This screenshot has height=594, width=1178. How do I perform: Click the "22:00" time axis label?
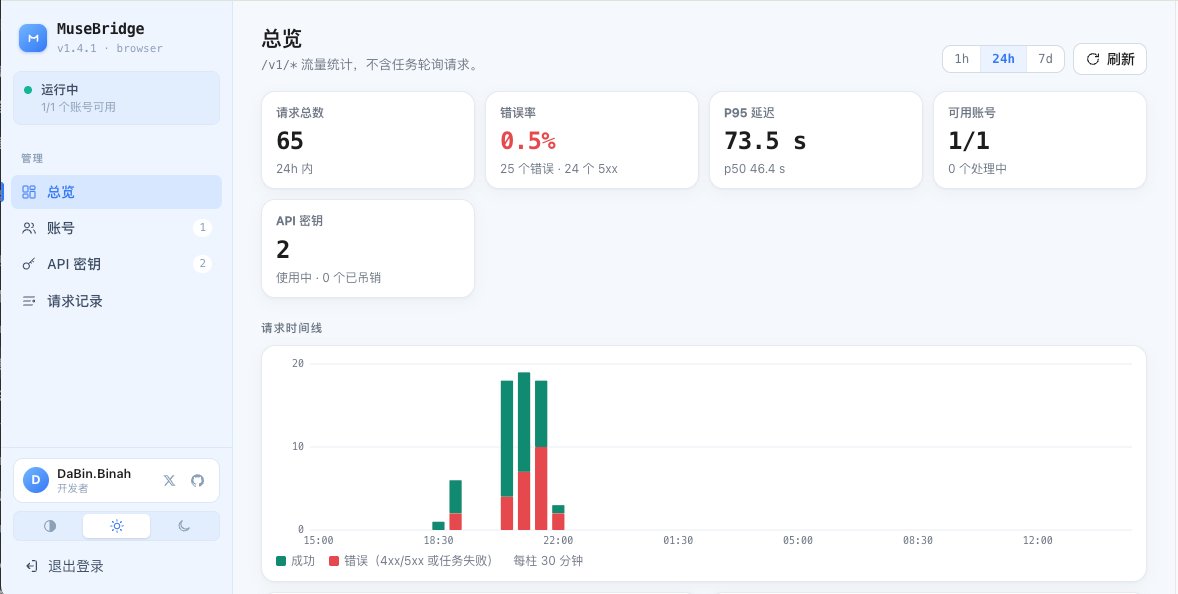558,540
